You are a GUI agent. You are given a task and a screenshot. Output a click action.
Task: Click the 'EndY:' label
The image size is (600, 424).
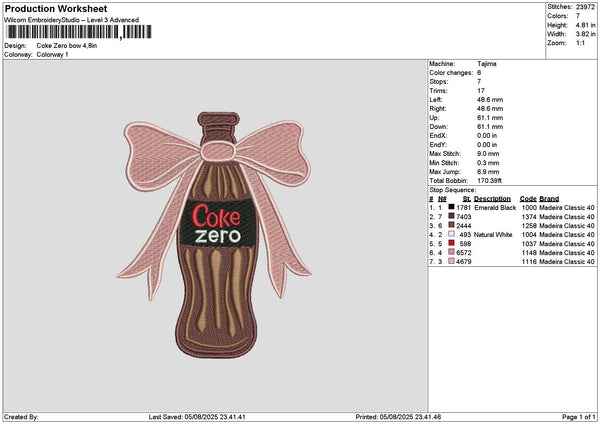click(x=438, y=145)
